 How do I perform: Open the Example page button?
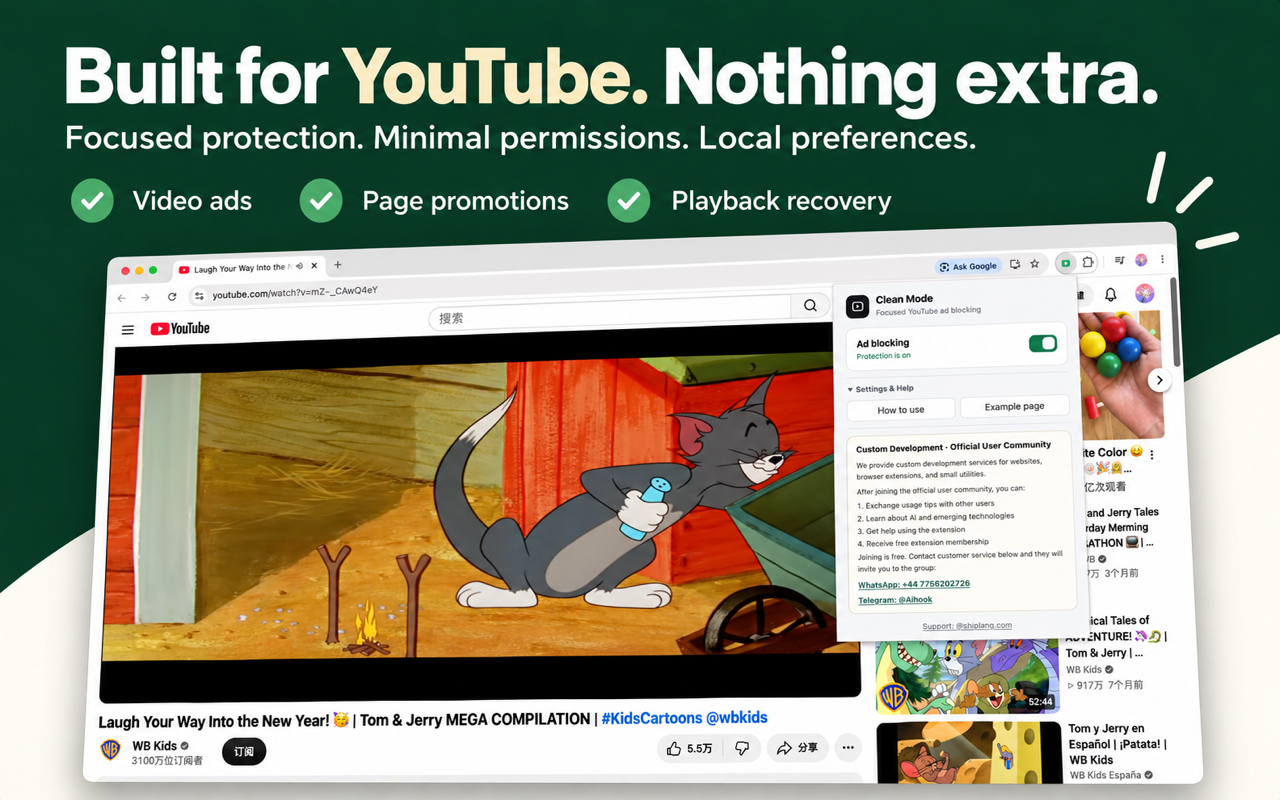[1014, 407]
